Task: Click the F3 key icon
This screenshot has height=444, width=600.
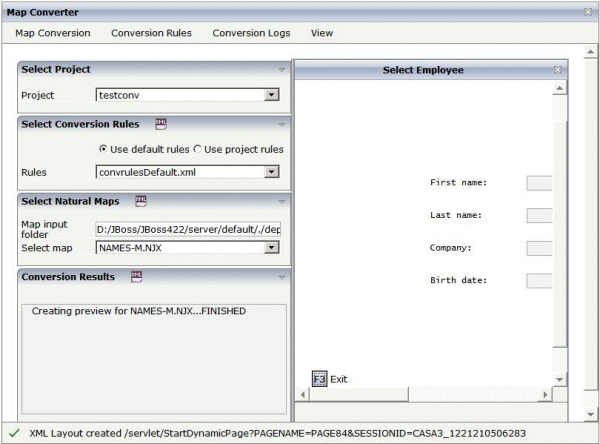Action: pyautogui.click(x=319, y=379)
